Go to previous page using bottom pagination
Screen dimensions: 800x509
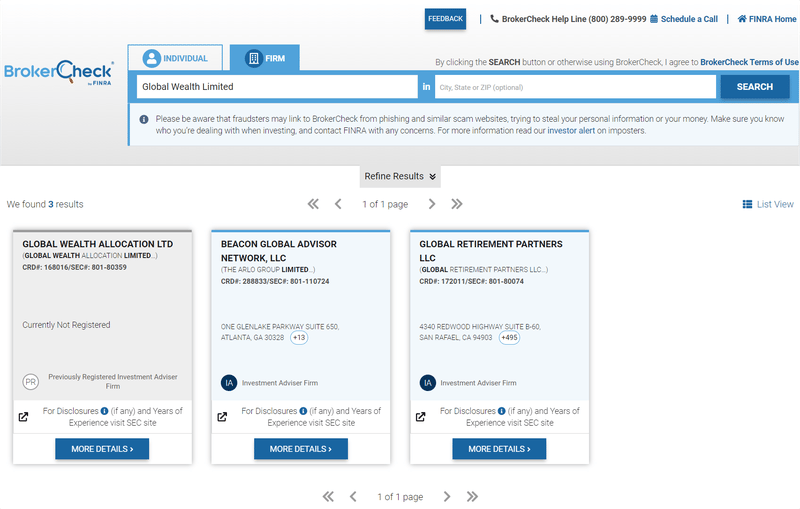[x=353, y=496]
